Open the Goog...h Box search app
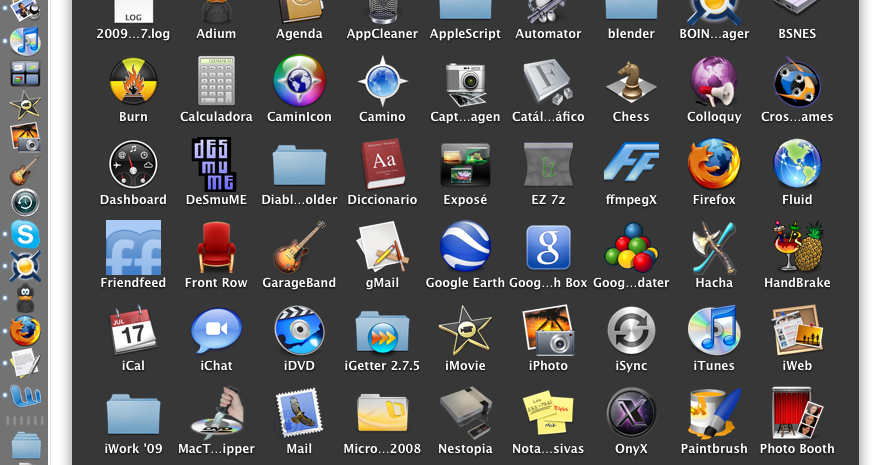 point(548,247)
